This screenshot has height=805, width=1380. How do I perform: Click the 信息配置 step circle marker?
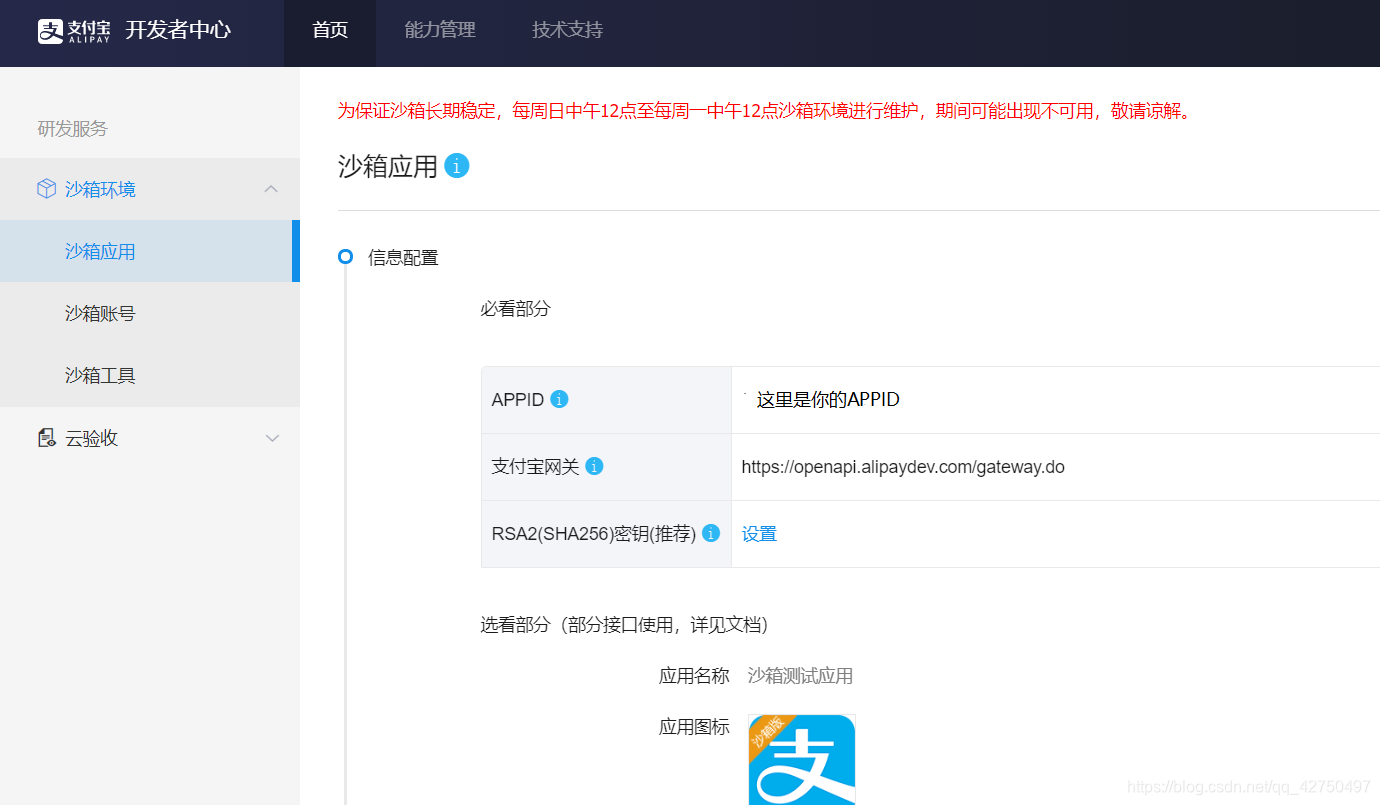(x=345, y=257)
